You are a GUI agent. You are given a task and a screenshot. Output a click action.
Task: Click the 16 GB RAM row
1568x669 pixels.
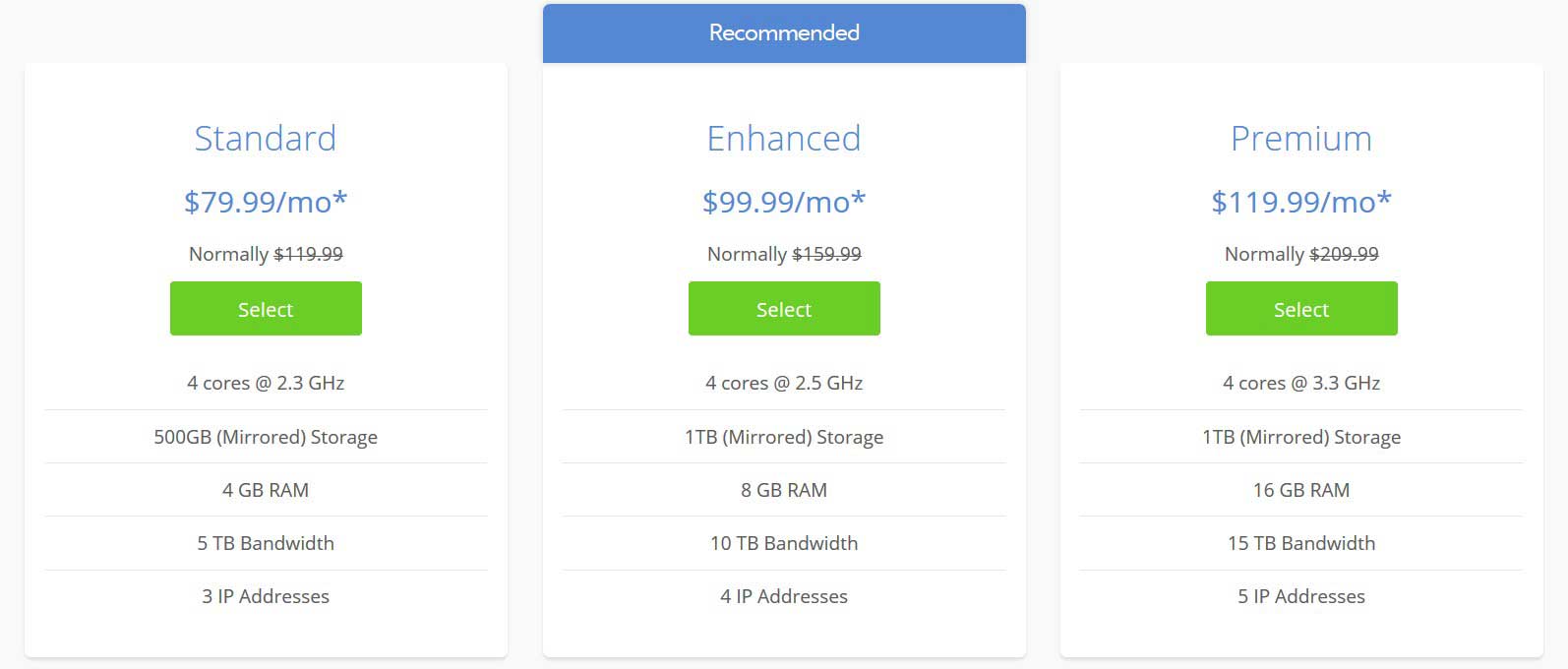point(1301,490)
